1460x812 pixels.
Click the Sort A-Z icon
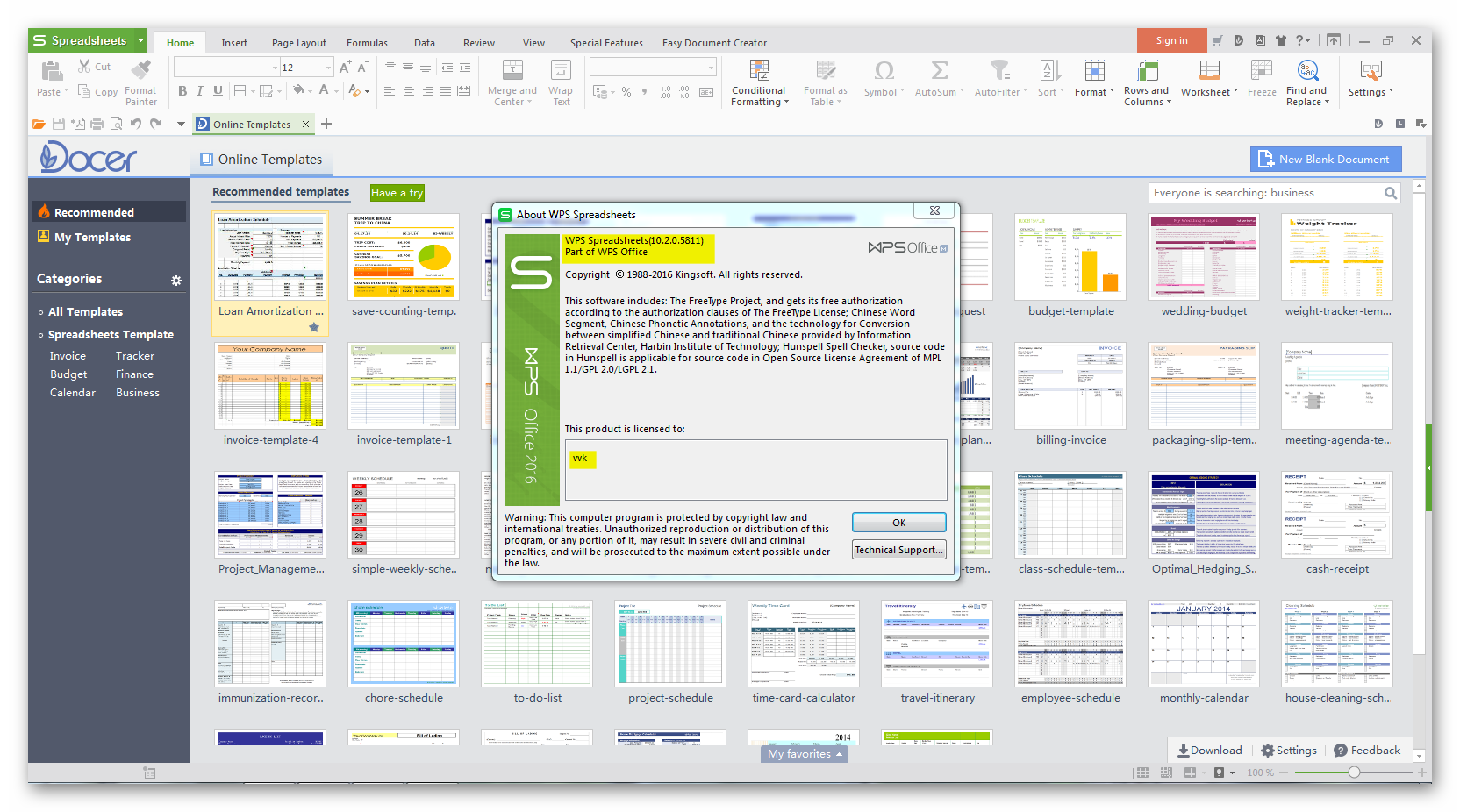pos(1050,70)
